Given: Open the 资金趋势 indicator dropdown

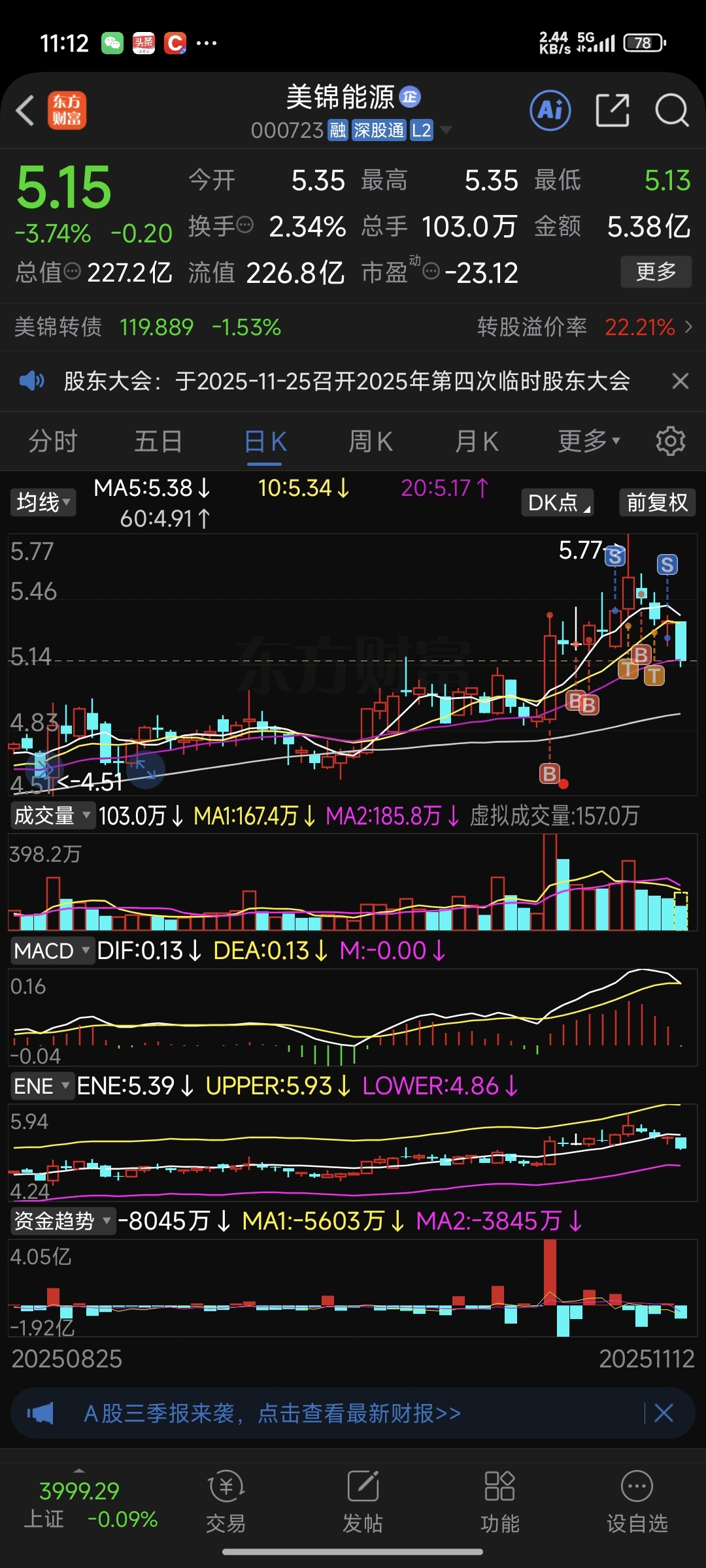Looking at the screenshot, I should click(x=63, y=1220).
